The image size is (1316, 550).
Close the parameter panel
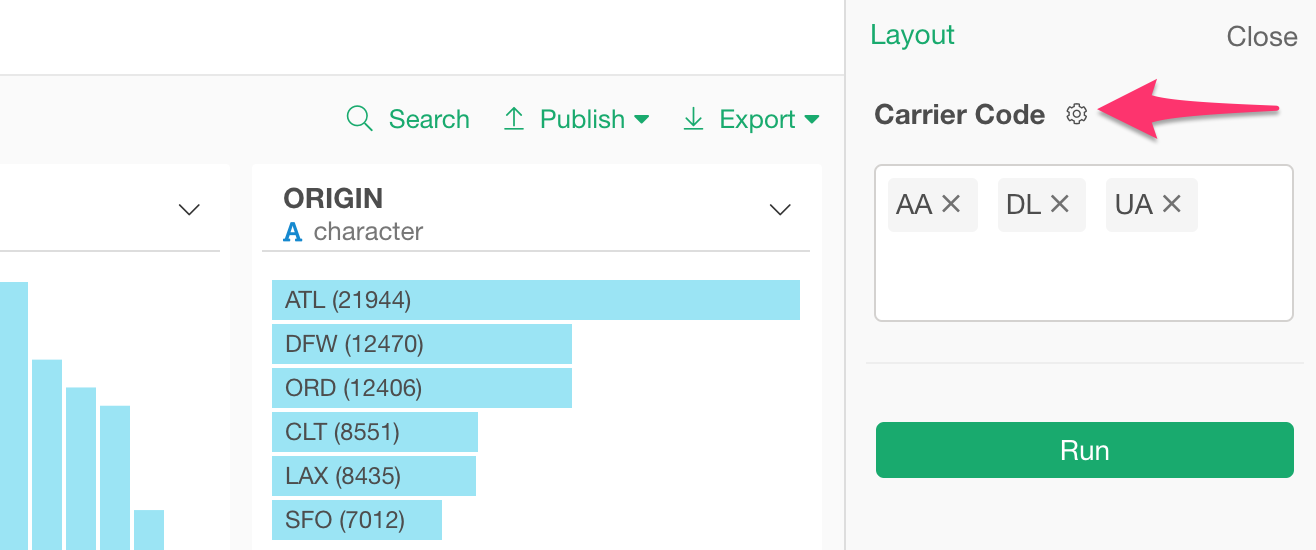[x=1261, y=37]
